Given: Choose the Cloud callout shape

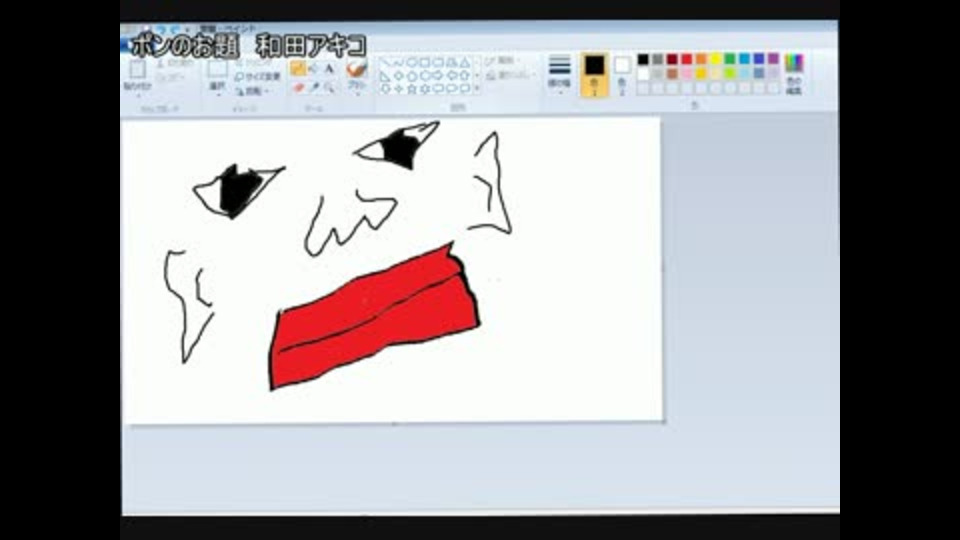Looking at the screenshot, I should pos(464,89).
